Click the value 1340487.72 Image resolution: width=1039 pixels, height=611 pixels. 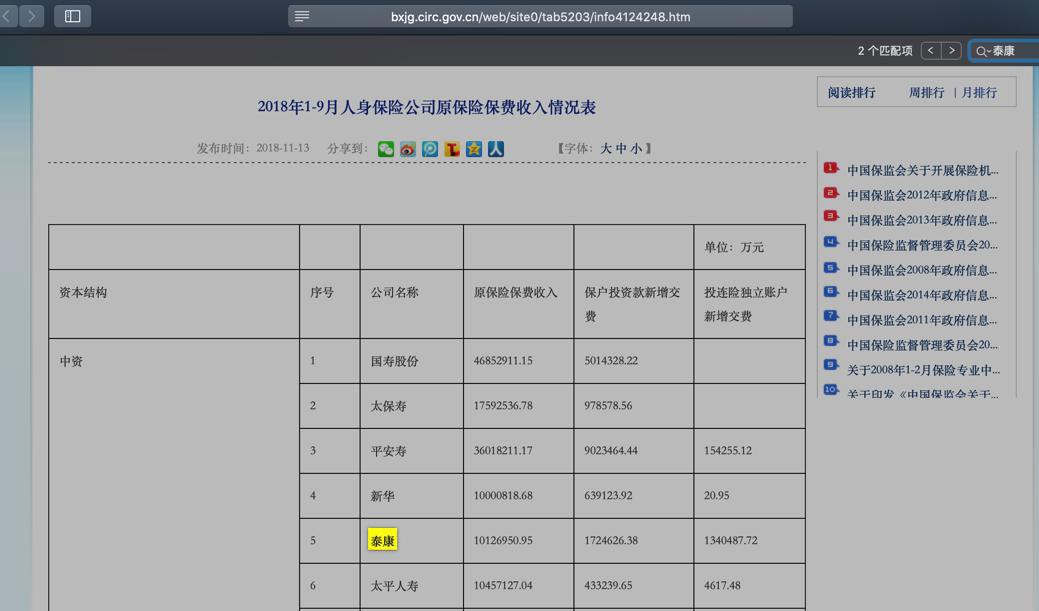pos(730,541)
